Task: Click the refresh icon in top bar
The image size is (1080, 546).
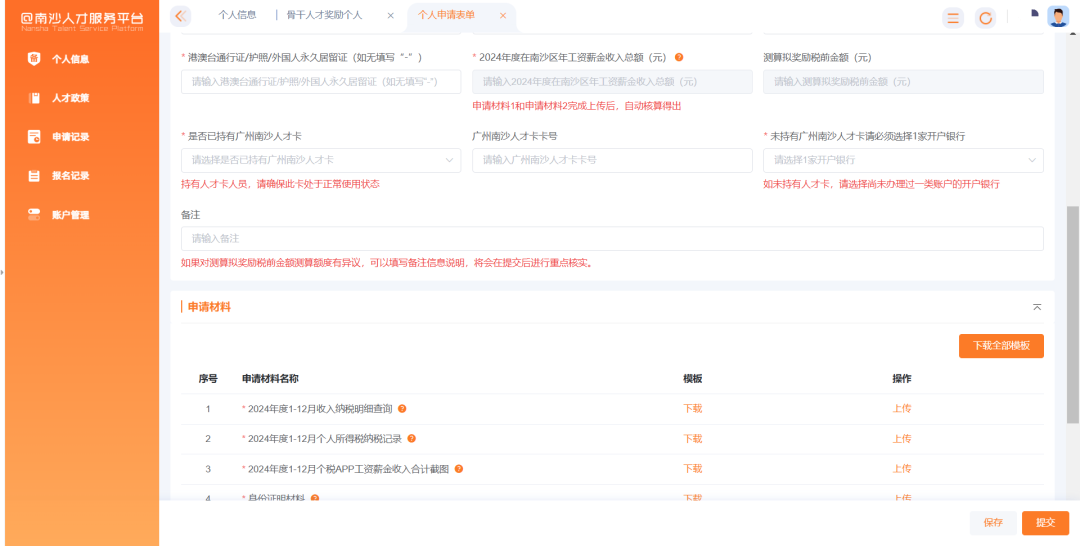Action: point(985,18)
